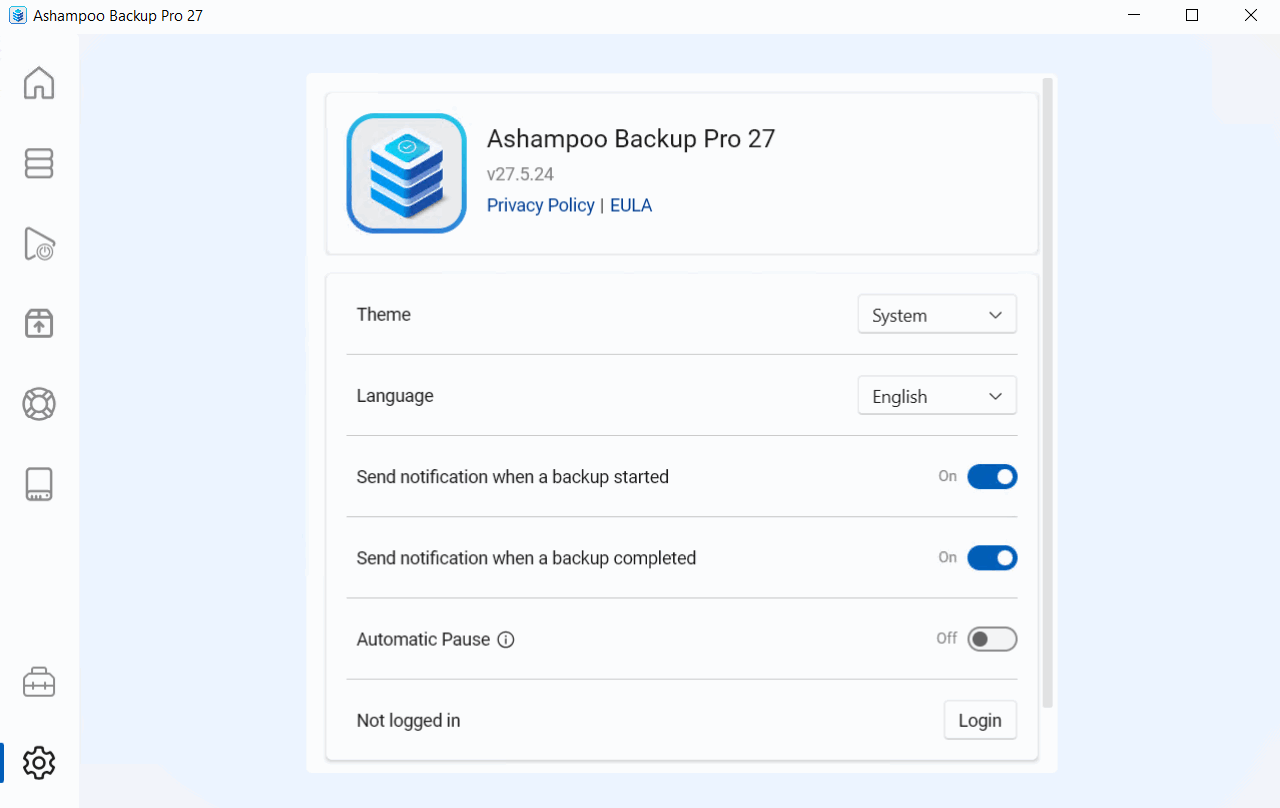1280x808 pixels.
Task: Click the 'Not logged in' status text
Action: 408,720
